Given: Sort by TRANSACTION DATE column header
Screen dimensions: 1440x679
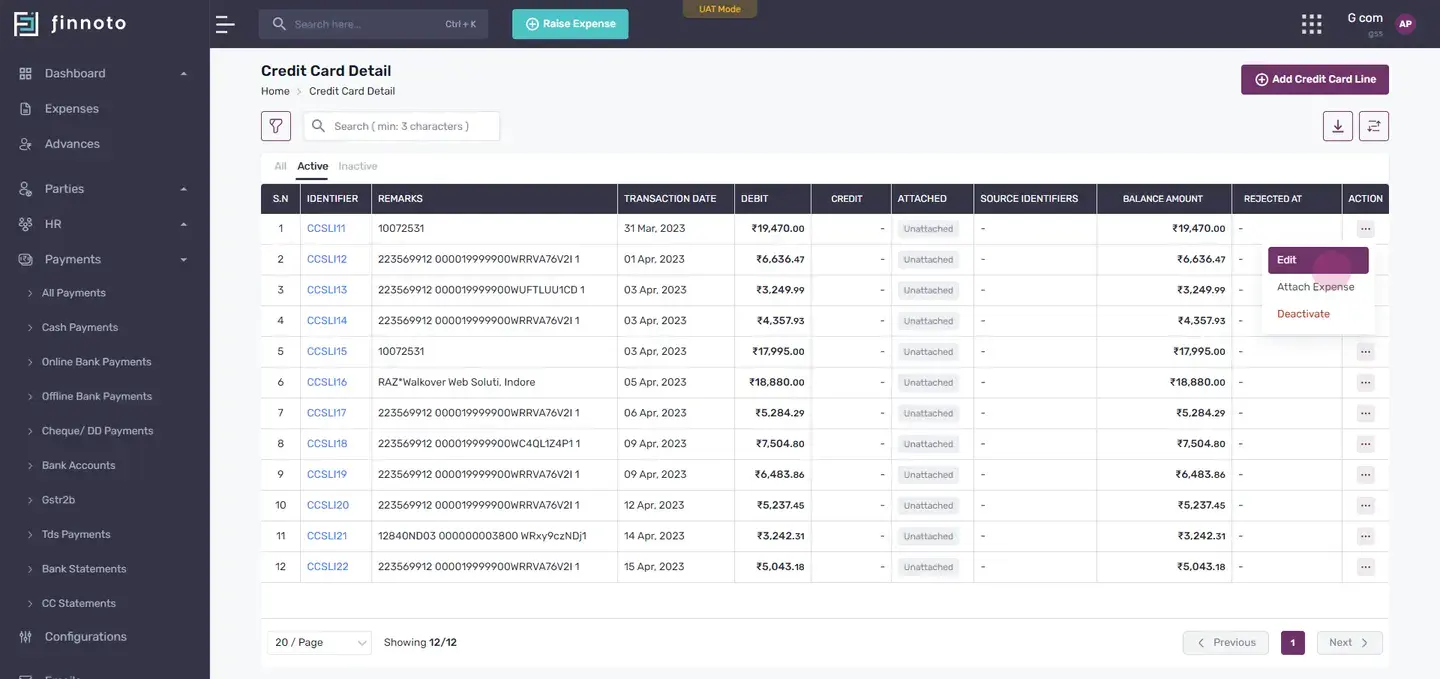Looking at the screenshot, I should [x=676, y=199].
